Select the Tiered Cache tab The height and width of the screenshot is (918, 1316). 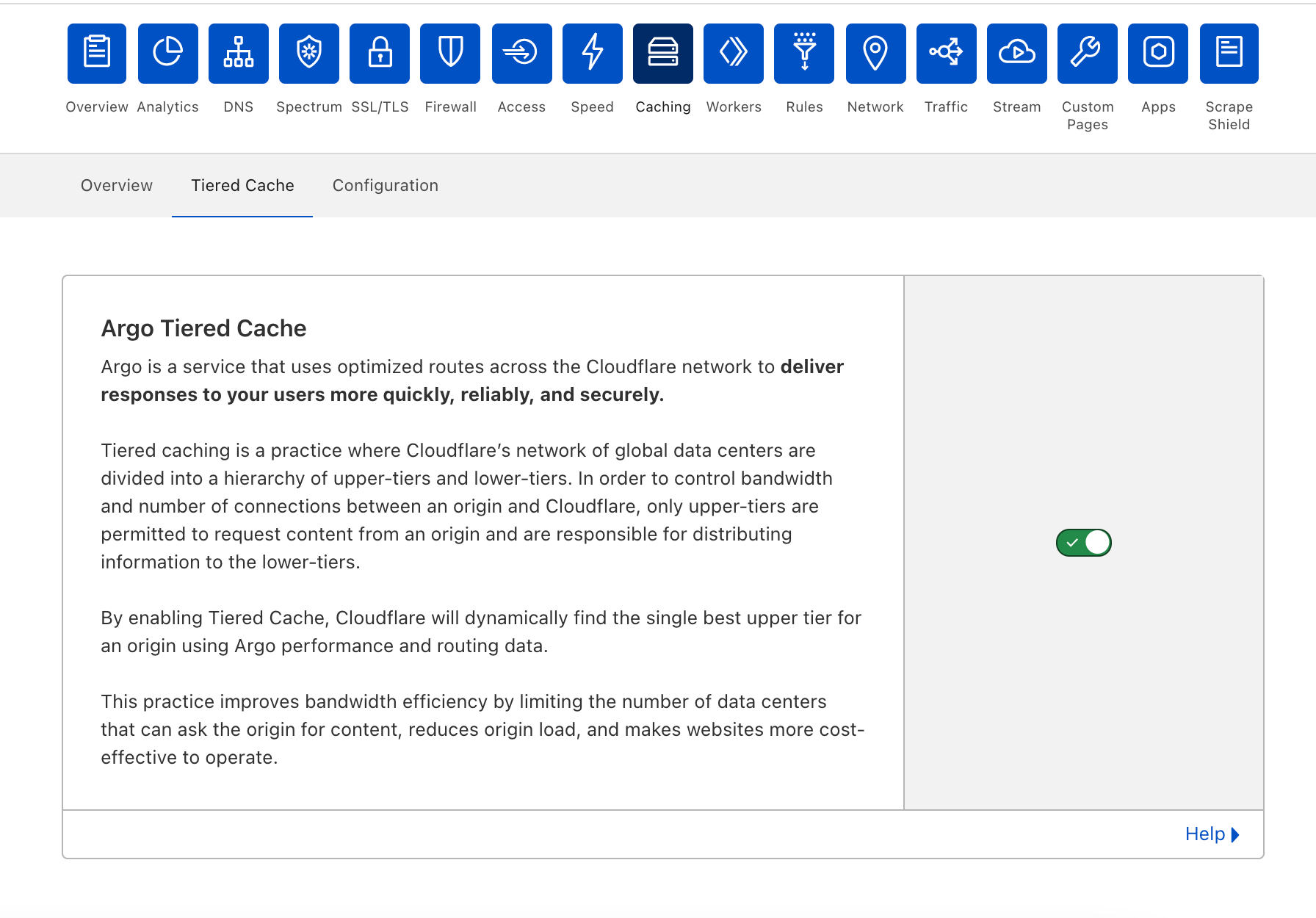pos(242,186)
